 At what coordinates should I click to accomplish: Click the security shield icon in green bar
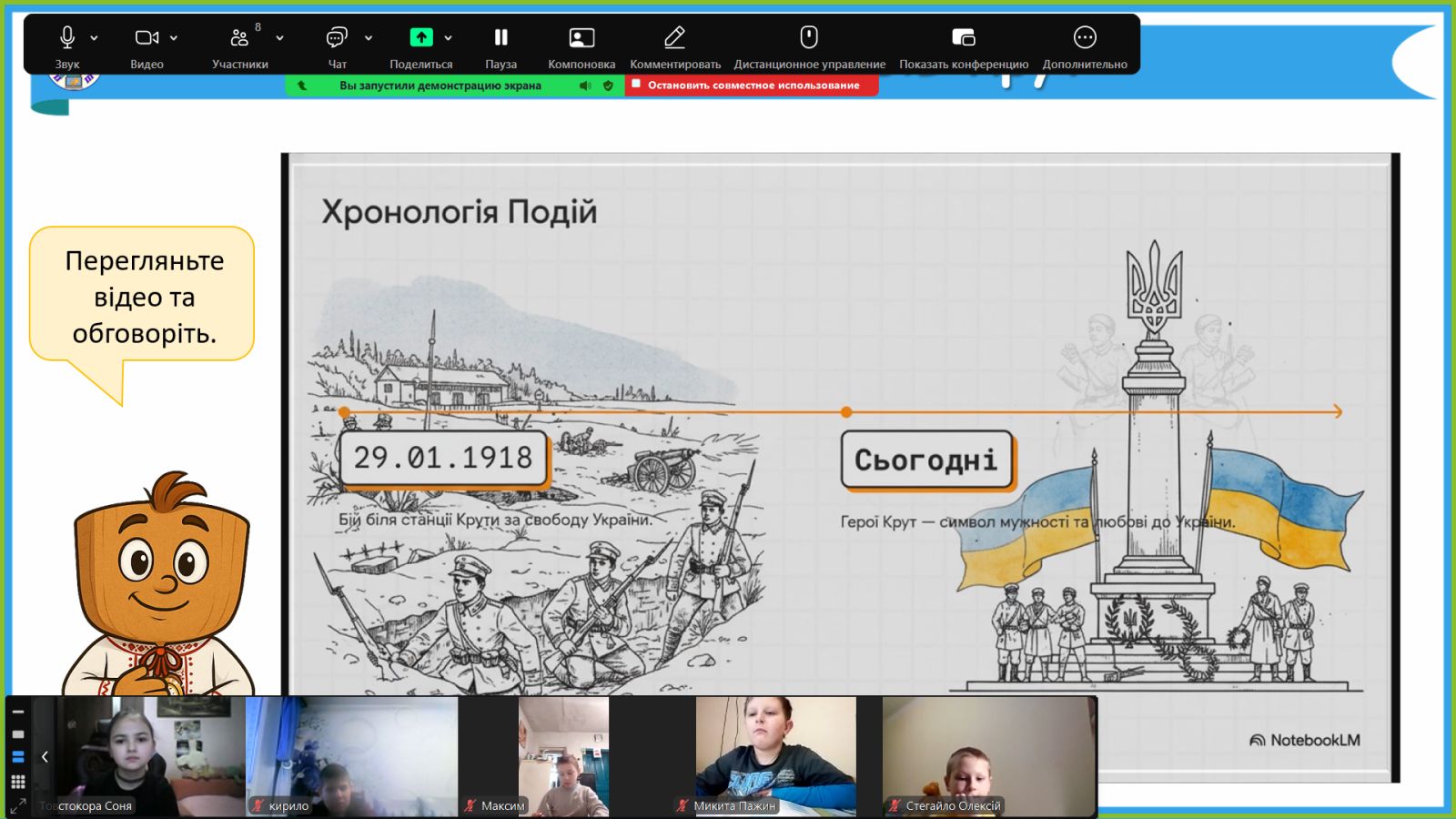[608, 86]
